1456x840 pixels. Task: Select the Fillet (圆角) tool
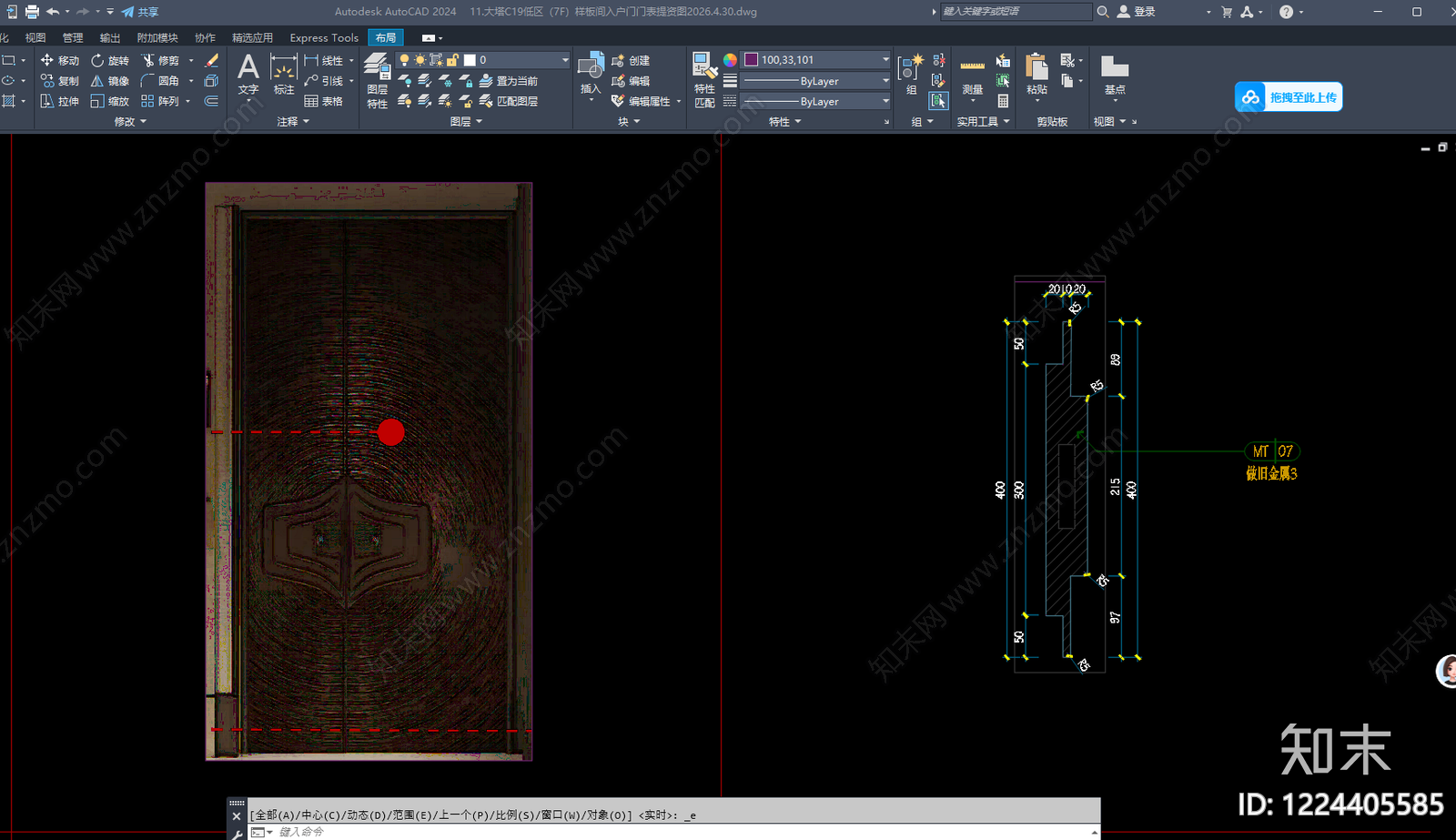160,81
